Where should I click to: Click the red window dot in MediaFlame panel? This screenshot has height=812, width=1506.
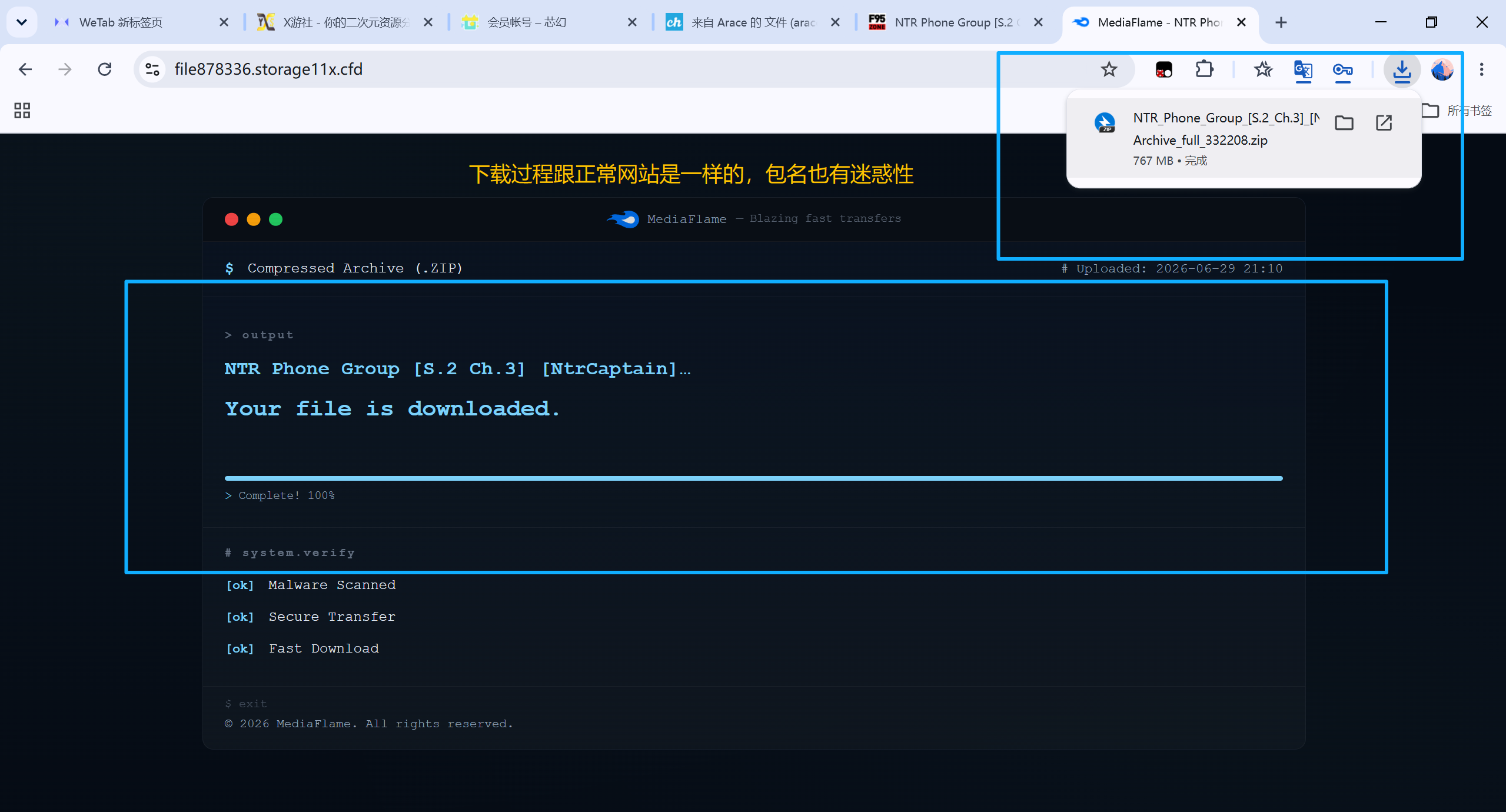(x=231, y=219)
